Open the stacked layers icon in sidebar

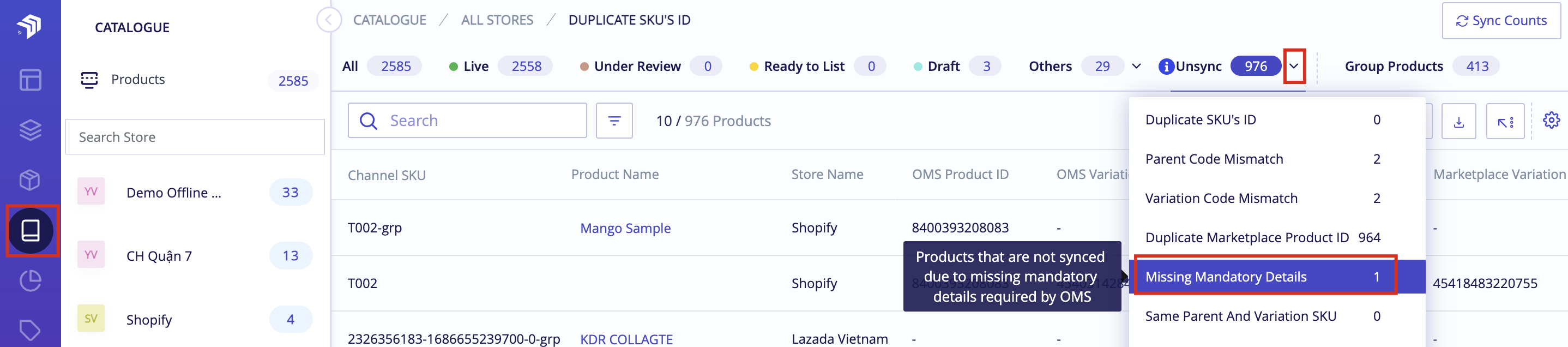pos(30,130)
